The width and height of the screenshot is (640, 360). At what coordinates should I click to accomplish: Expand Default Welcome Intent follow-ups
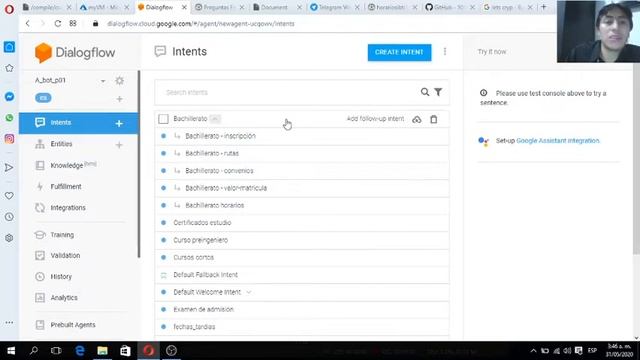(x=249, y=292)
